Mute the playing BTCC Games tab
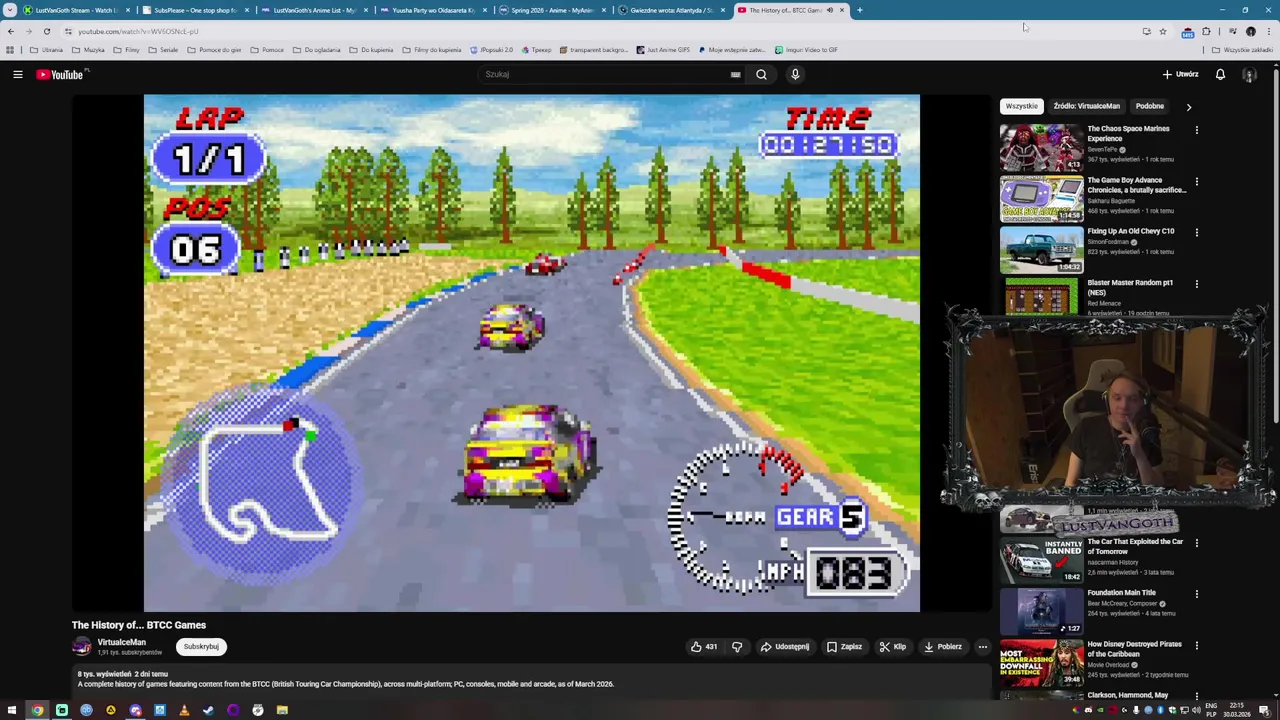The height and width of the screenshot is (720, 1280). (829, 10)
